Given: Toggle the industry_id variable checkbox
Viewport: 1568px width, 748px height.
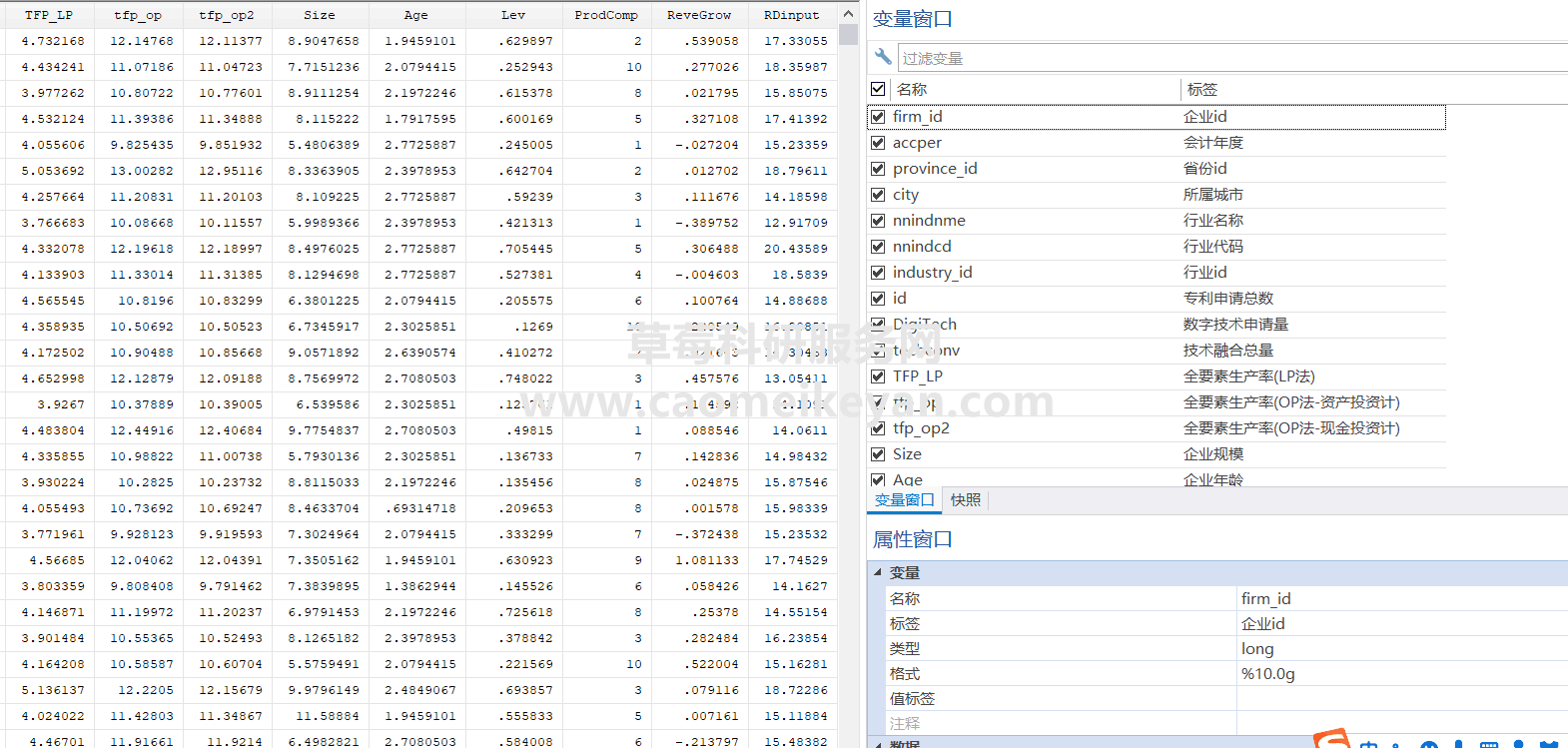Looking at the screenshot, I should pyautogui.click(x=878, y=273).
